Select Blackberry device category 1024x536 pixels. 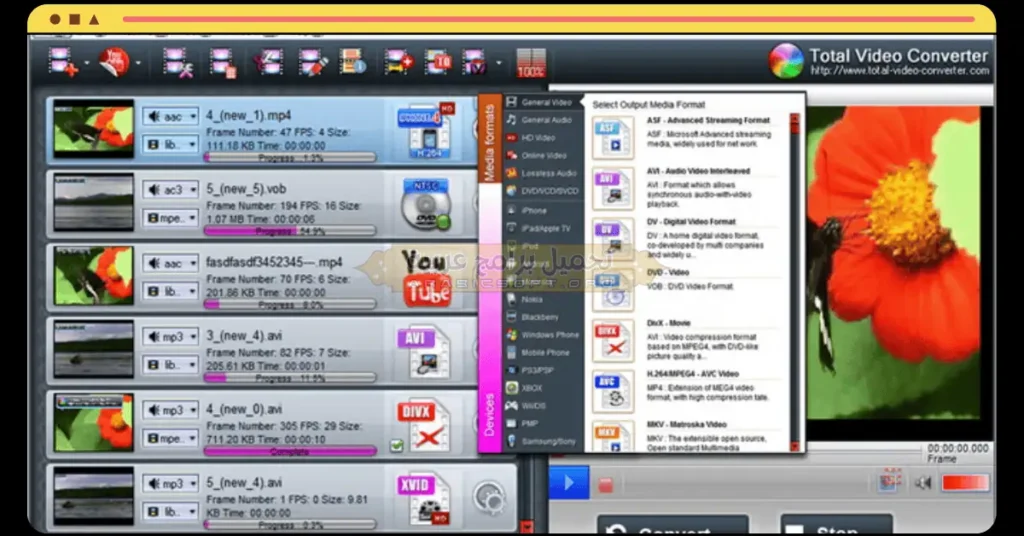pyautogui.click(x=533, y=317)
